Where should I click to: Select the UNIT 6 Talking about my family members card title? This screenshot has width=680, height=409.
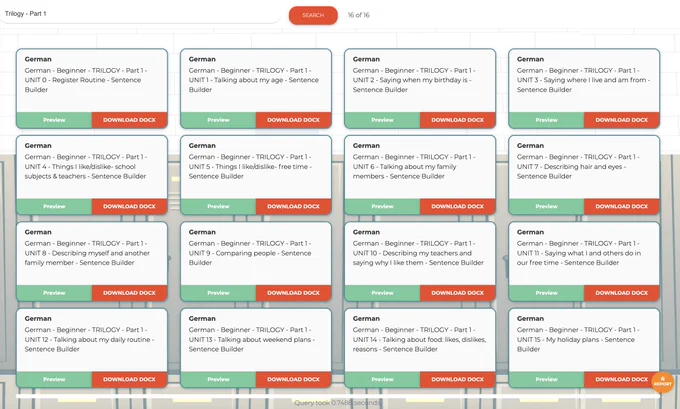click(x=414, y=167)
